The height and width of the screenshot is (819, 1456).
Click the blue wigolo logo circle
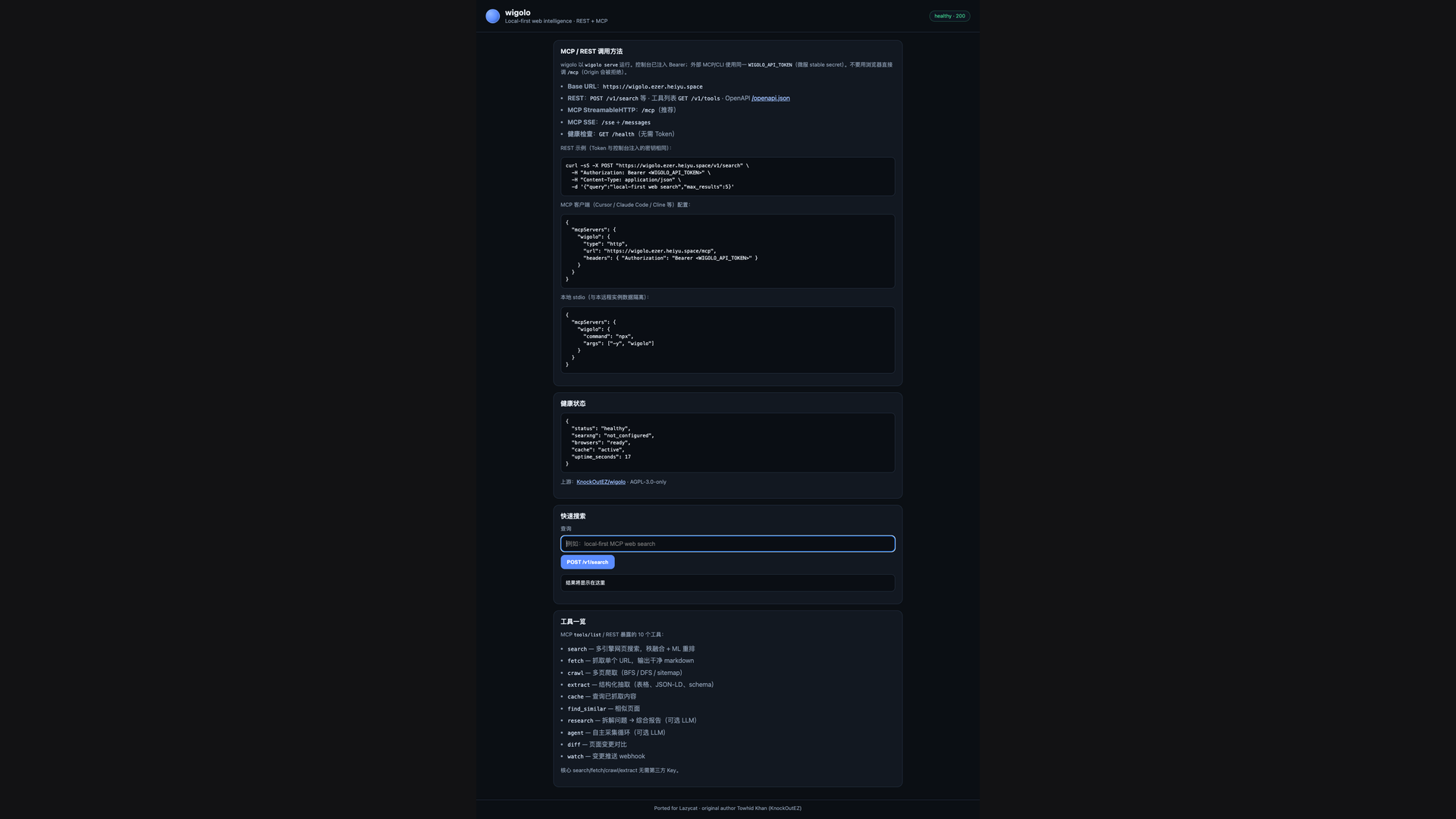click(492, 16)
